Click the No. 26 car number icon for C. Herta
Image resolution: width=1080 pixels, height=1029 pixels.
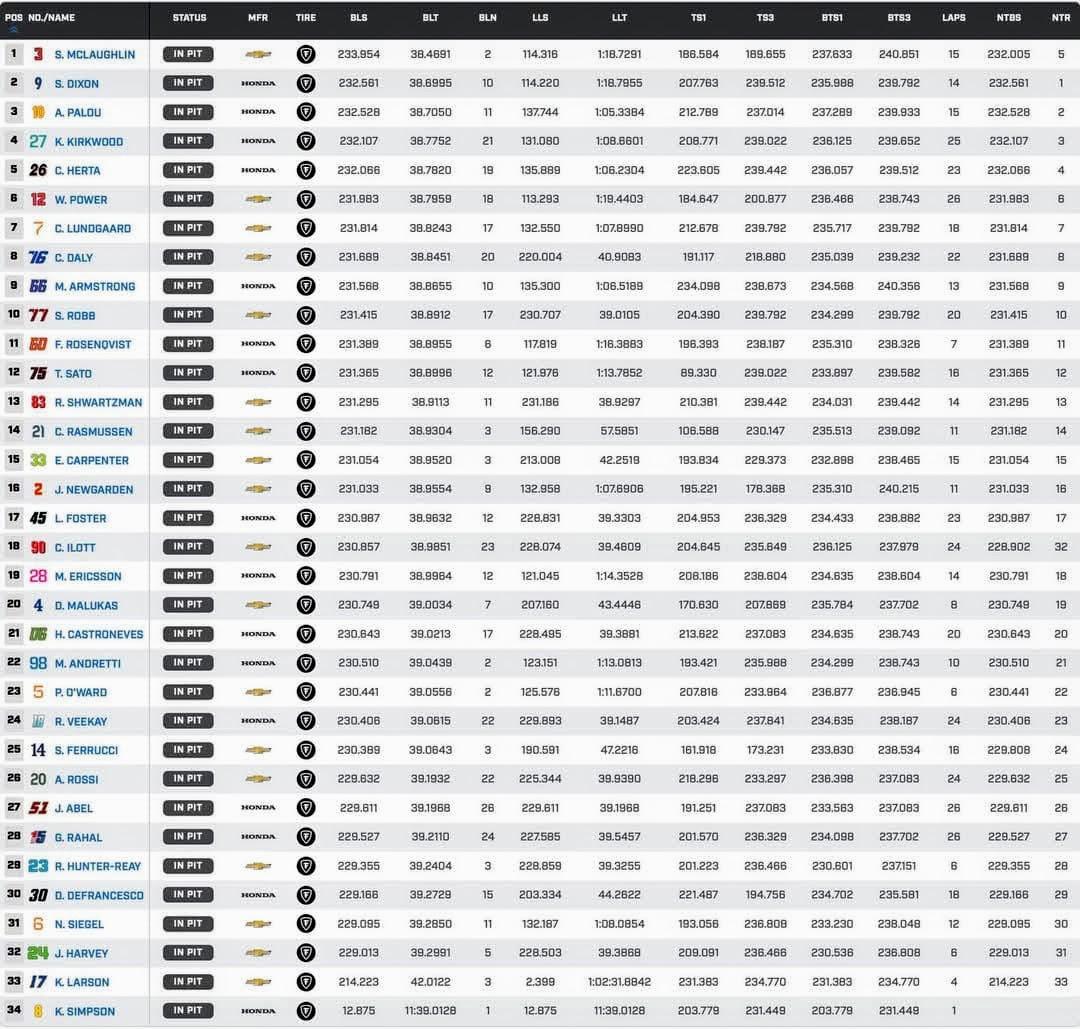(38, 170)
